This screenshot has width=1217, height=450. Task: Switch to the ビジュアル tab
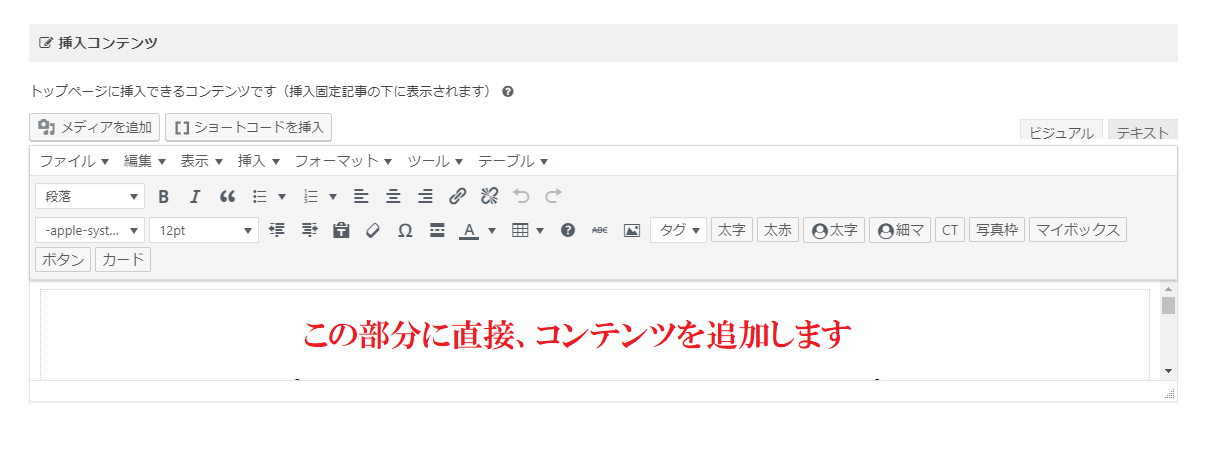1061,132
